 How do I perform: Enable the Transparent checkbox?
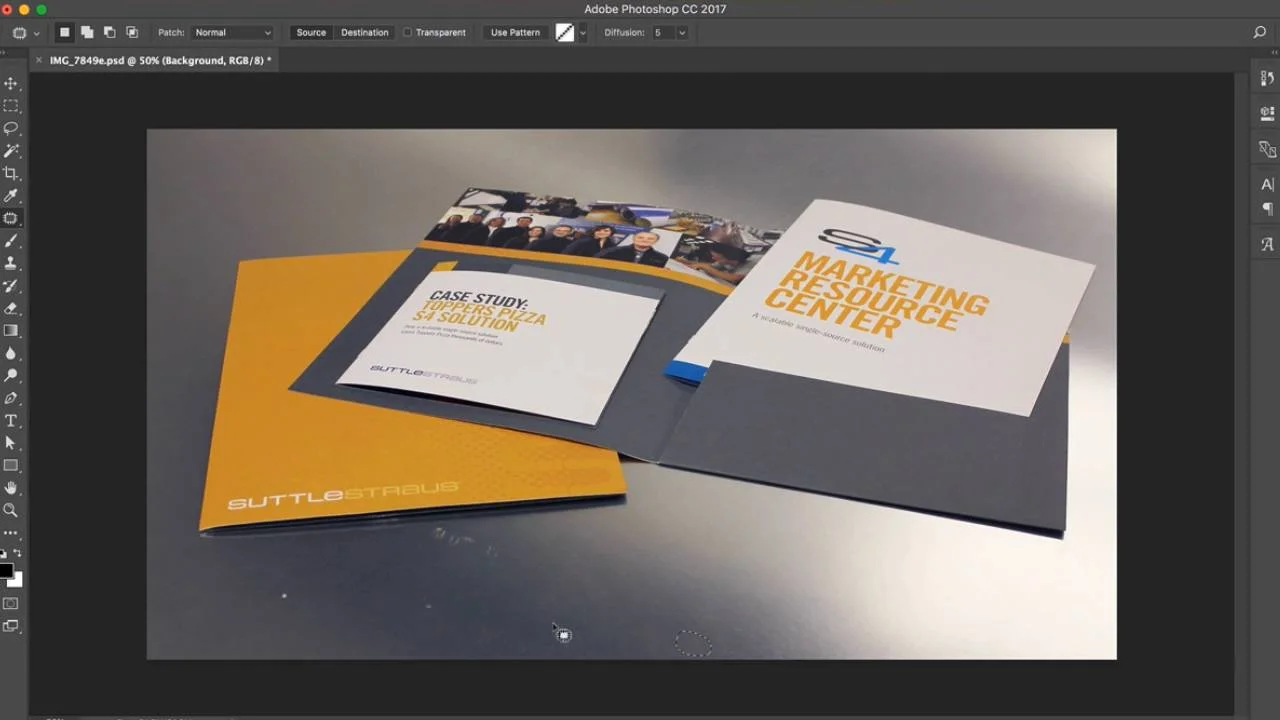[408, 33]
